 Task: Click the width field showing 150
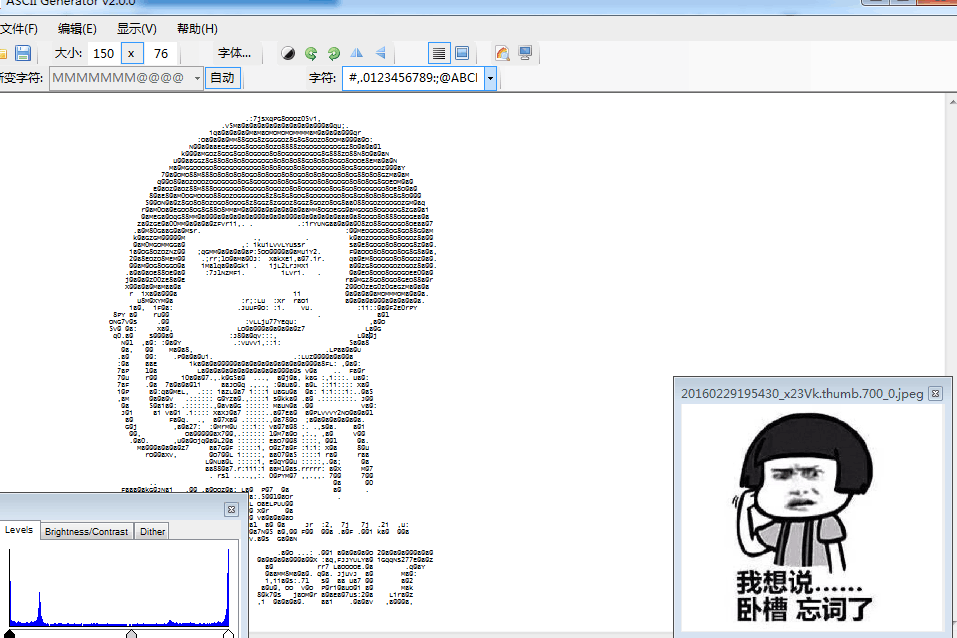point(104,54)
